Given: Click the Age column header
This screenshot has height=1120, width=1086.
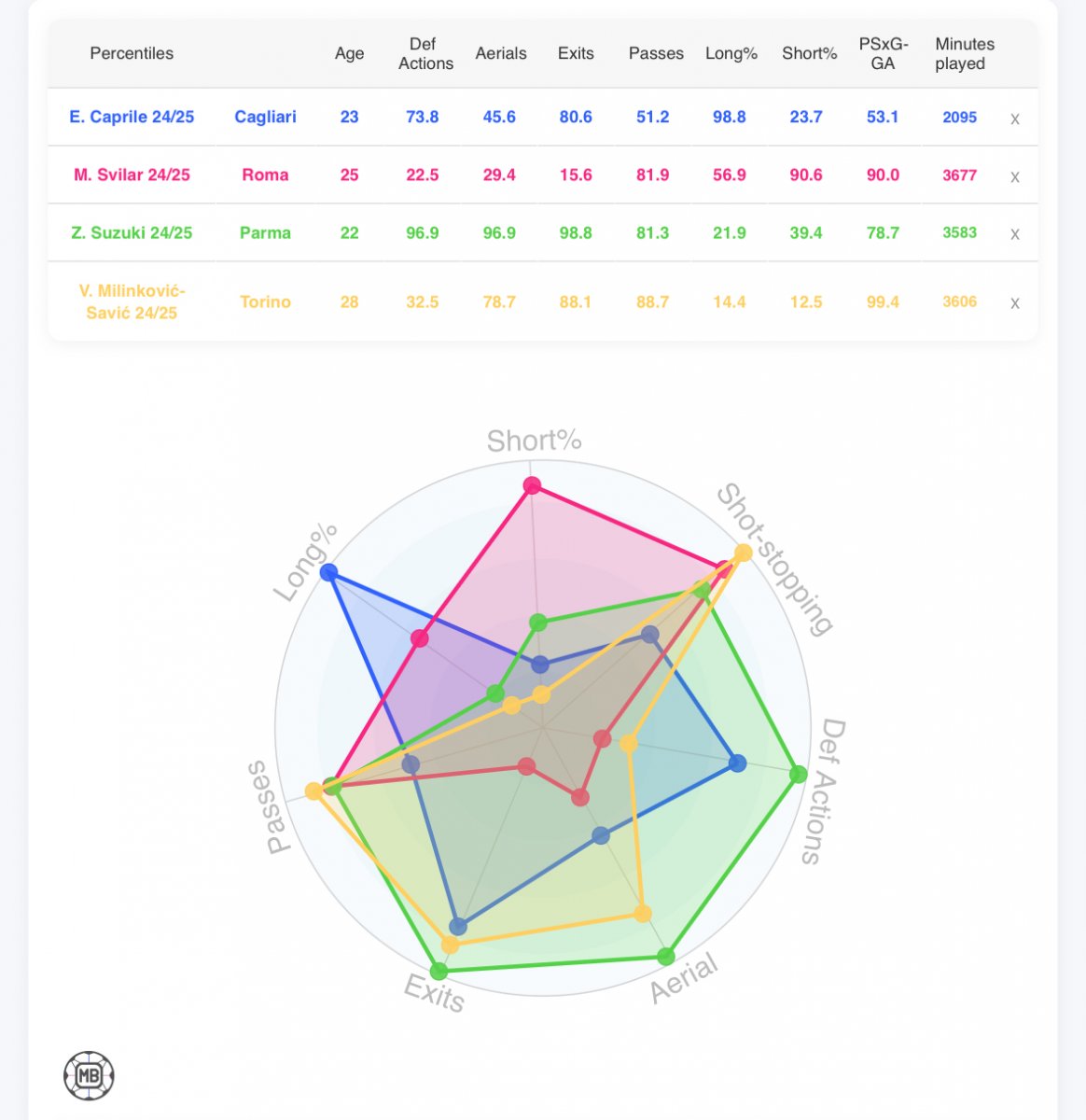Looking at the screenshot, I should 349,54.
